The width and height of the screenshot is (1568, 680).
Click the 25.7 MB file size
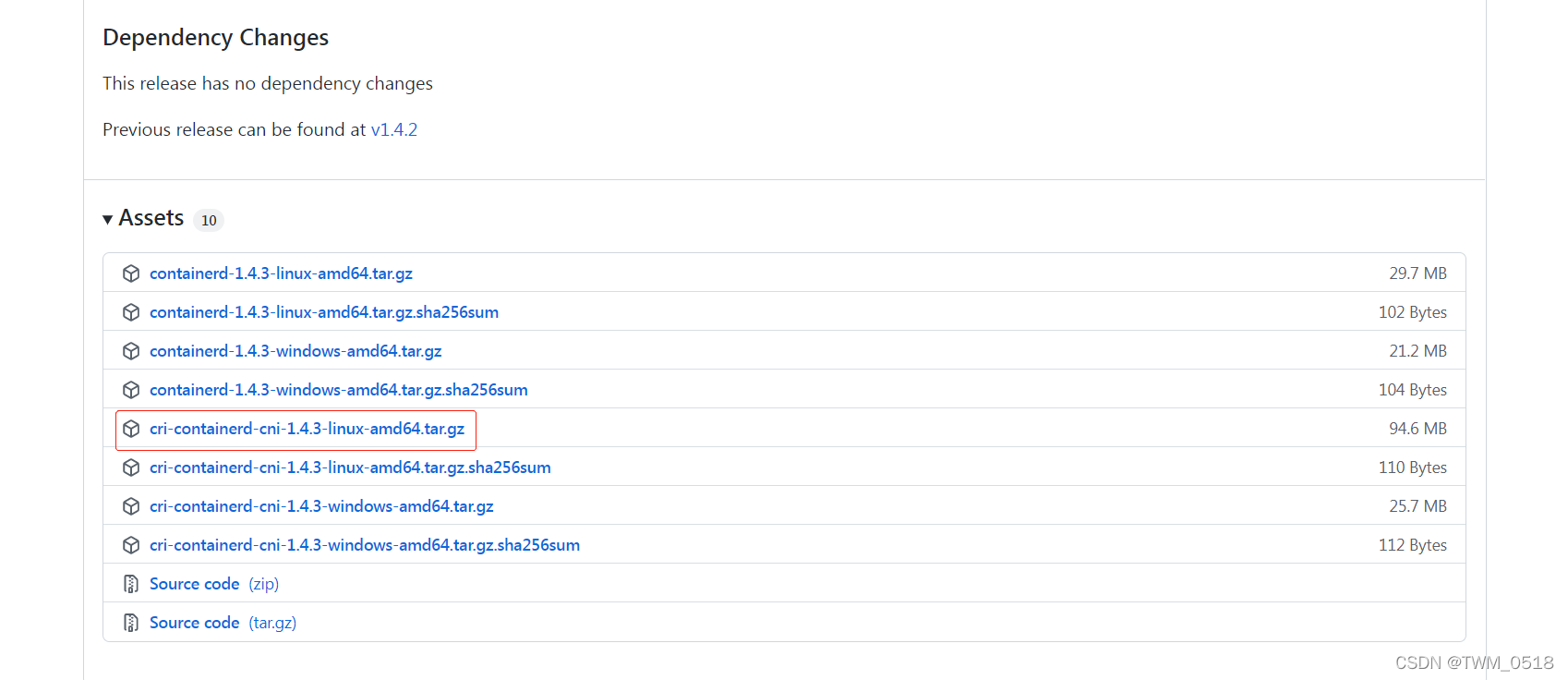(x=1417, y=506)
